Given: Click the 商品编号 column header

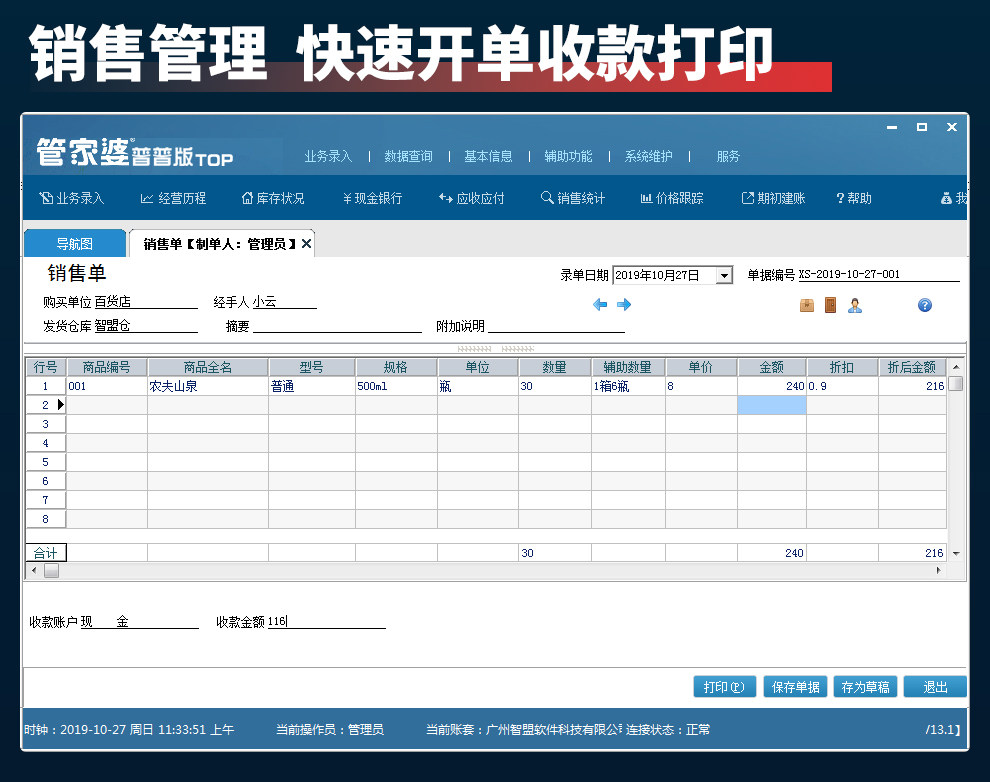Looking at the screenshot, I should (x=107, y=367).
